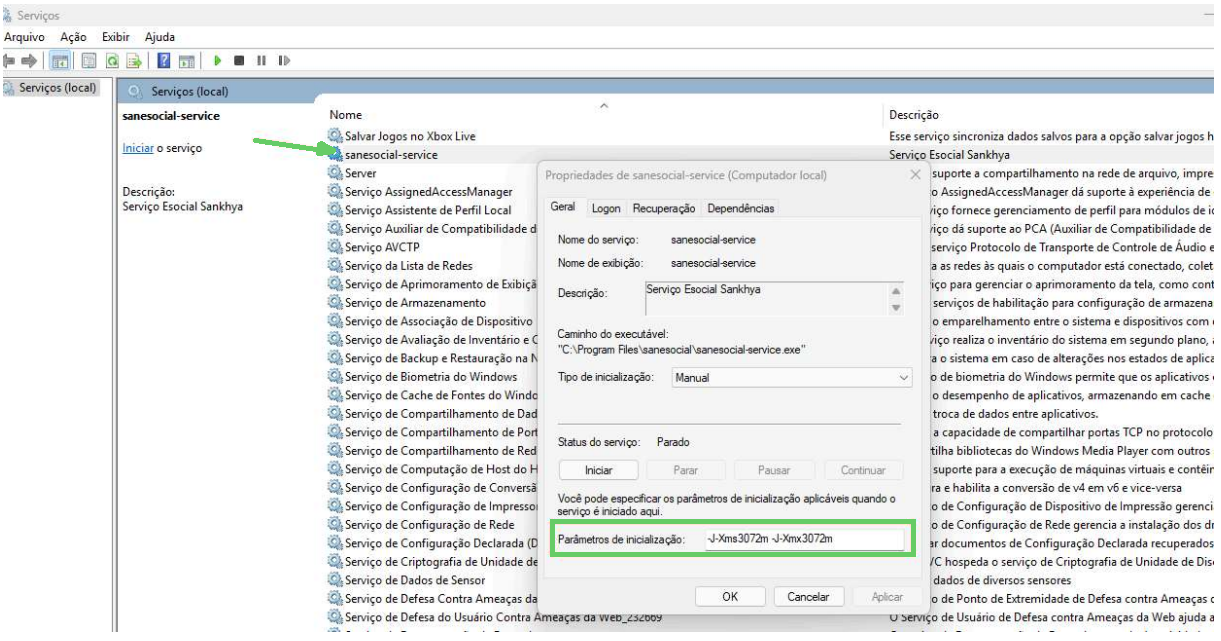Click the Serviços (local) header icon in the right pane

135,92
